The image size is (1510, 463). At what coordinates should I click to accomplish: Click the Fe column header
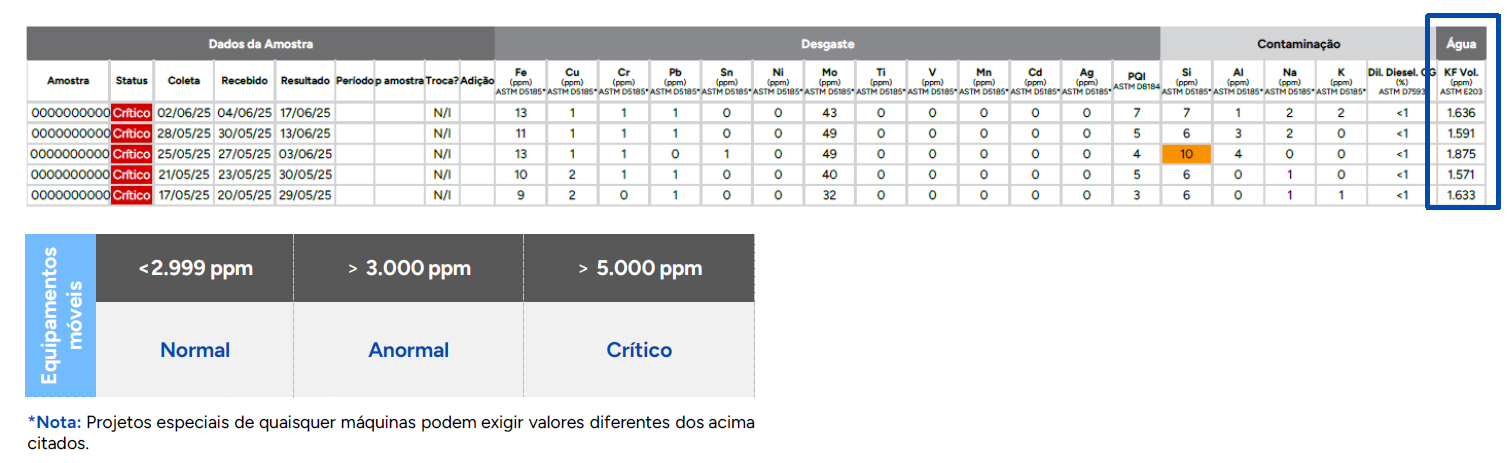(520, 80)
